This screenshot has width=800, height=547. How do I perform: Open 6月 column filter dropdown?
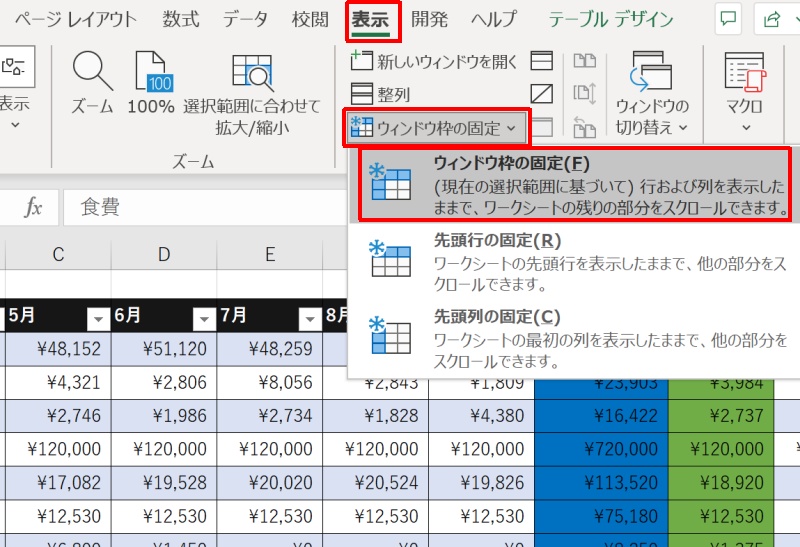tap(204, 319)
